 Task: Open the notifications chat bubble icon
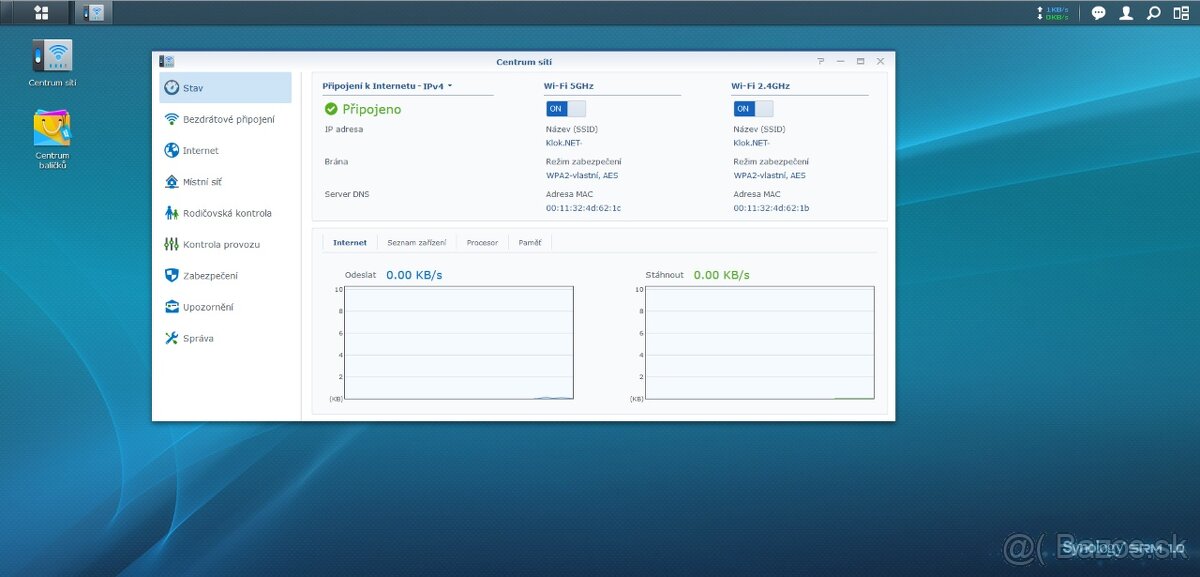(x=1099, y=13)
